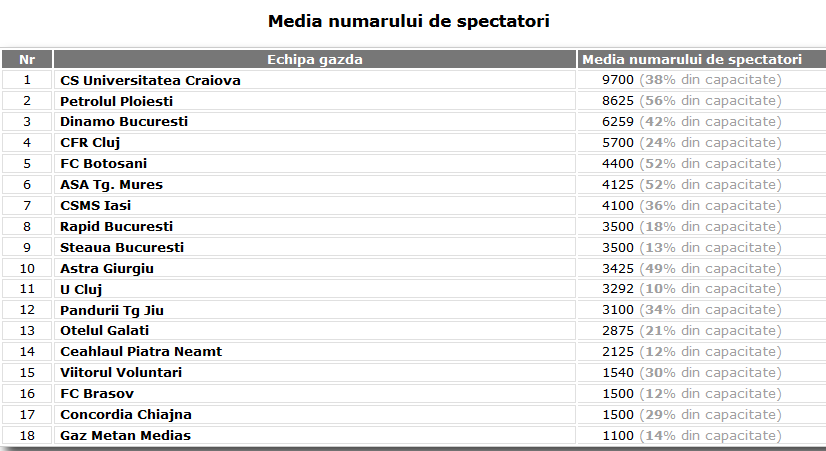Click ASA Tg. Mures team name

111,185
